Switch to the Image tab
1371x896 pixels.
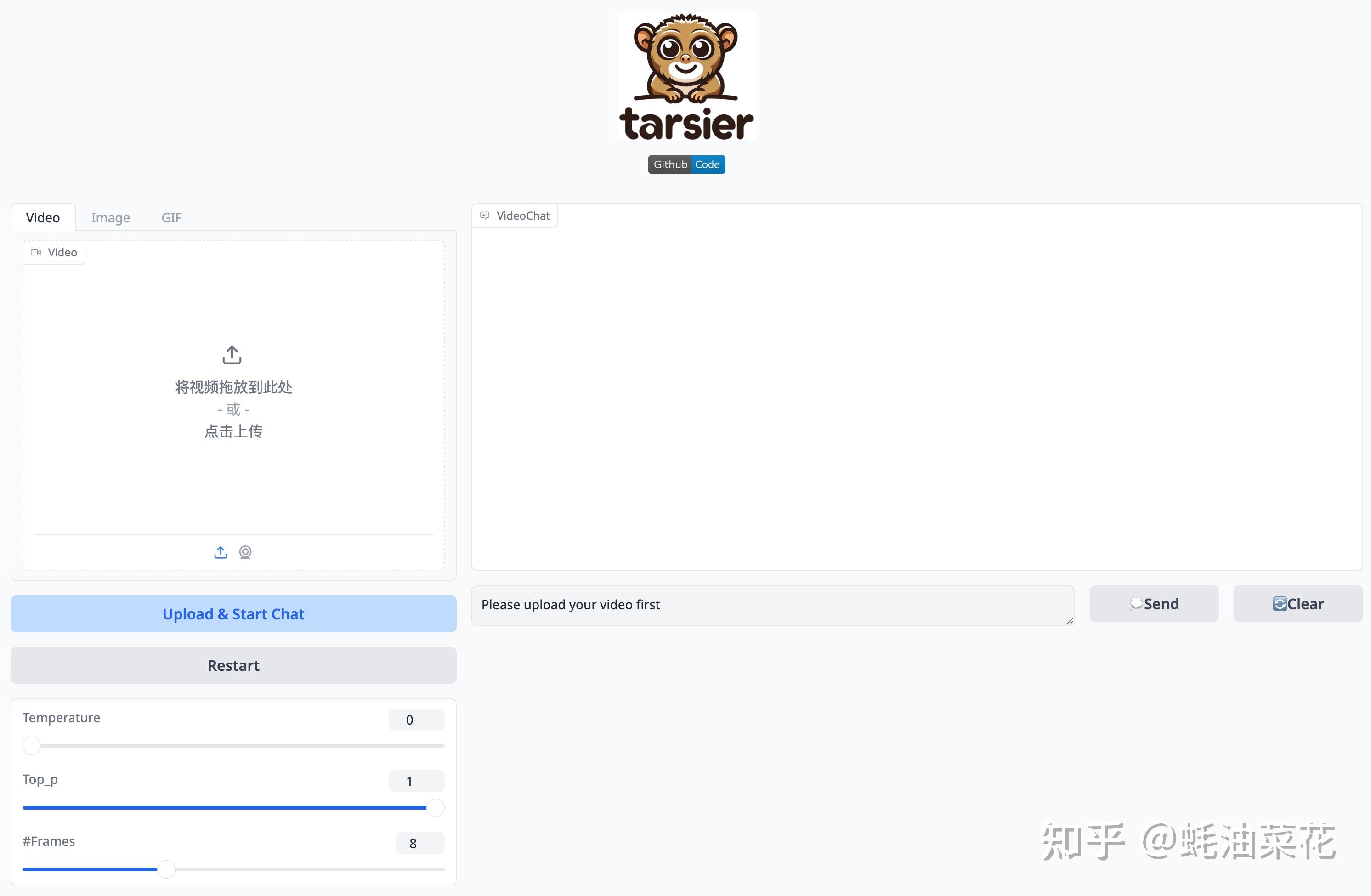click(110, 217)
